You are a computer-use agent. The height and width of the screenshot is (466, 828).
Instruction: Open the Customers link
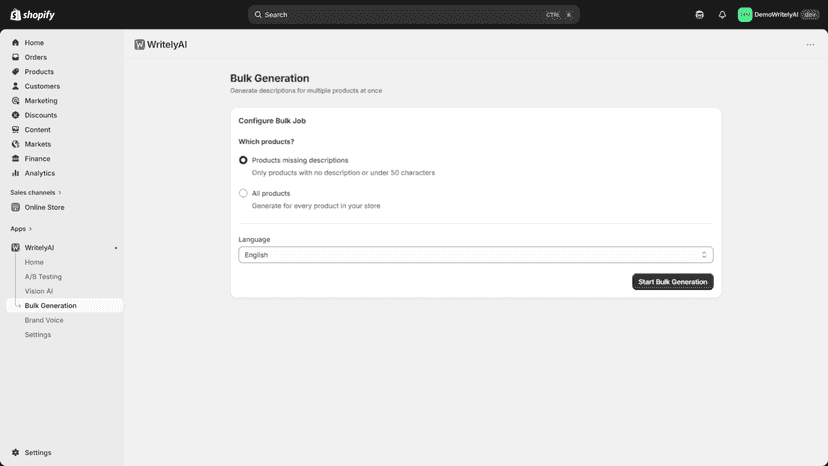pos(42,86)
